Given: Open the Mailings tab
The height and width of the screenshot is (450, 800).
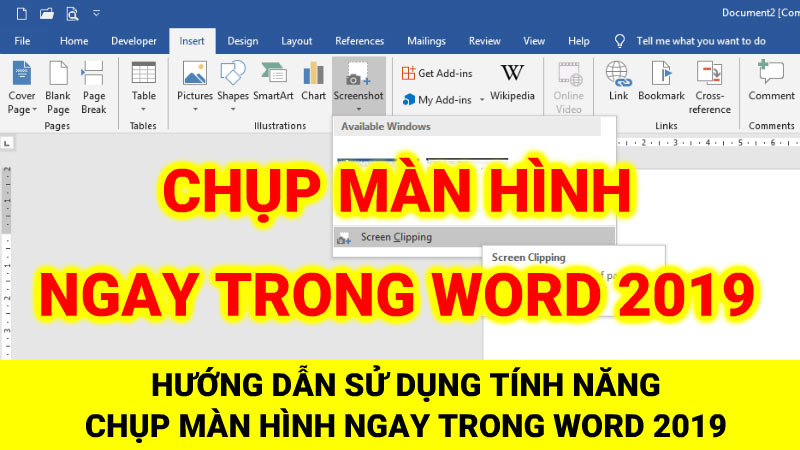Looking at the screenshot, I should point(426,41).
